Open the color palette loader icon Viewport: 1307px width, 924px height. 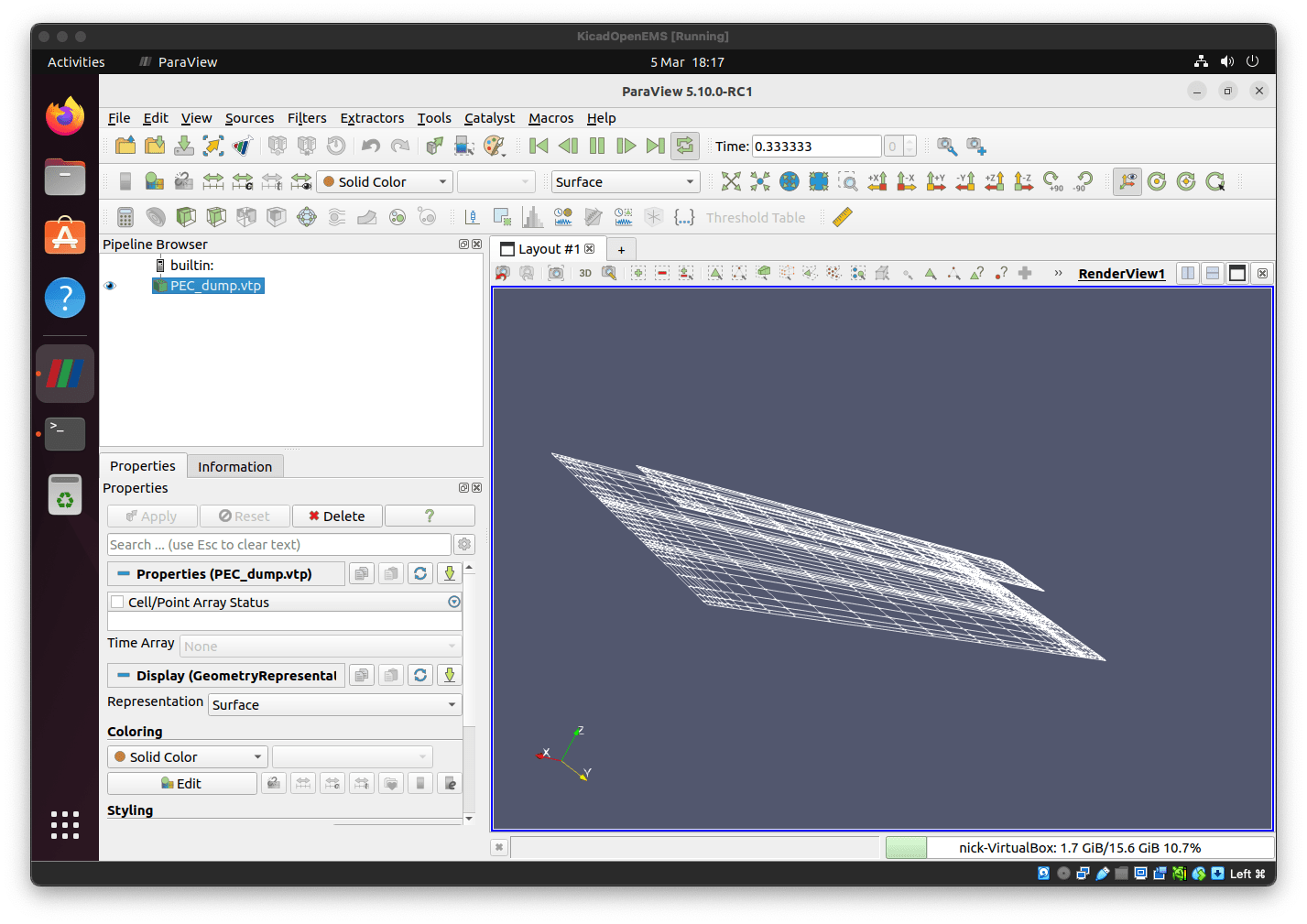[x=494, y=146]
